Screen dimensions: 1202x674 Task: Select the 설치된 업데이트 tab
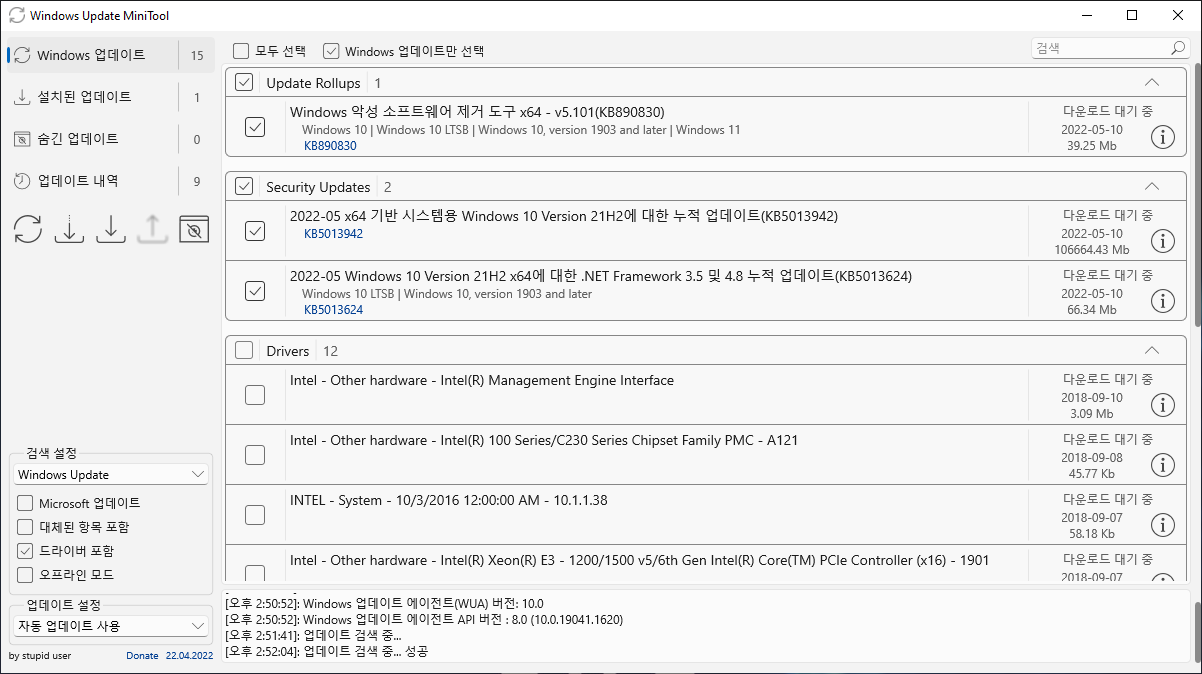(x=110, y=97)
